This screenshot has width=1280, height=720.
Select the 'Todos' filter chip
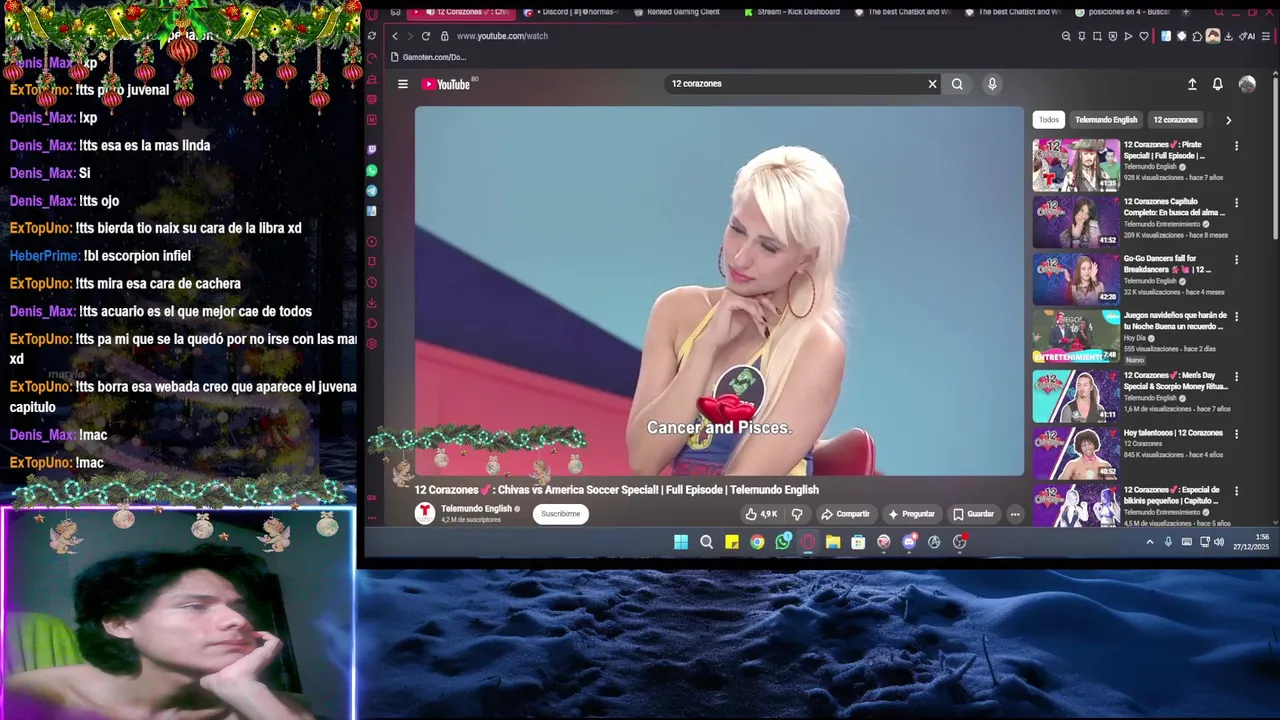point(1048,120)
